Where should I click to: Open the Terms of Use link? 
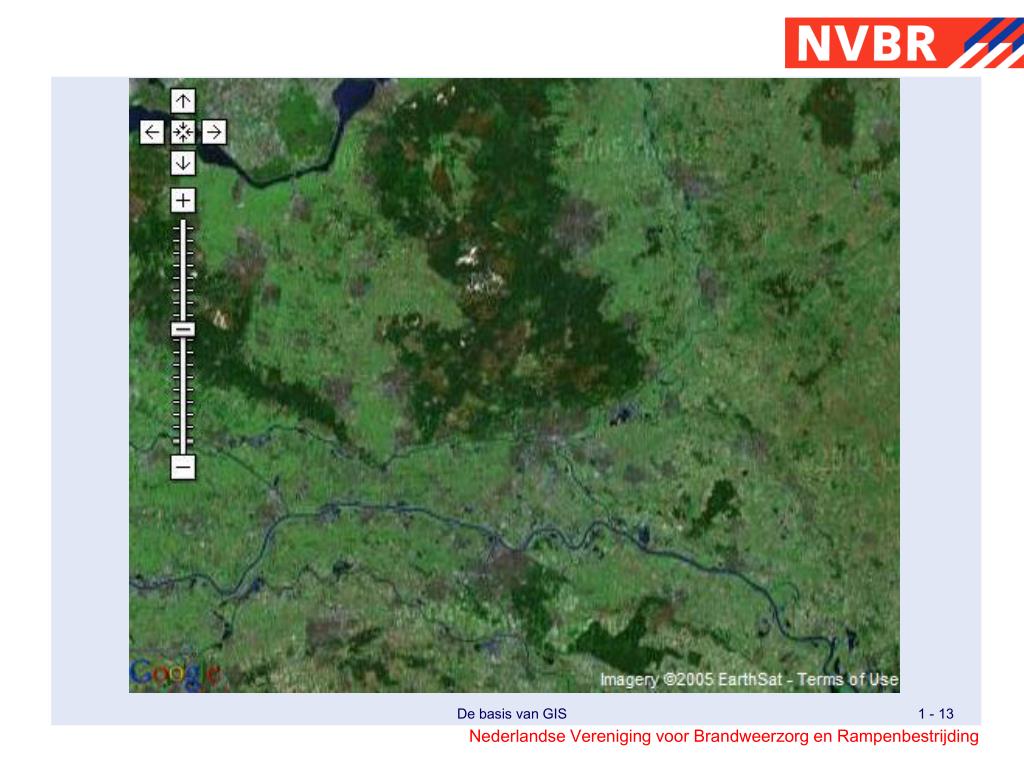click(x=848, y=680)
